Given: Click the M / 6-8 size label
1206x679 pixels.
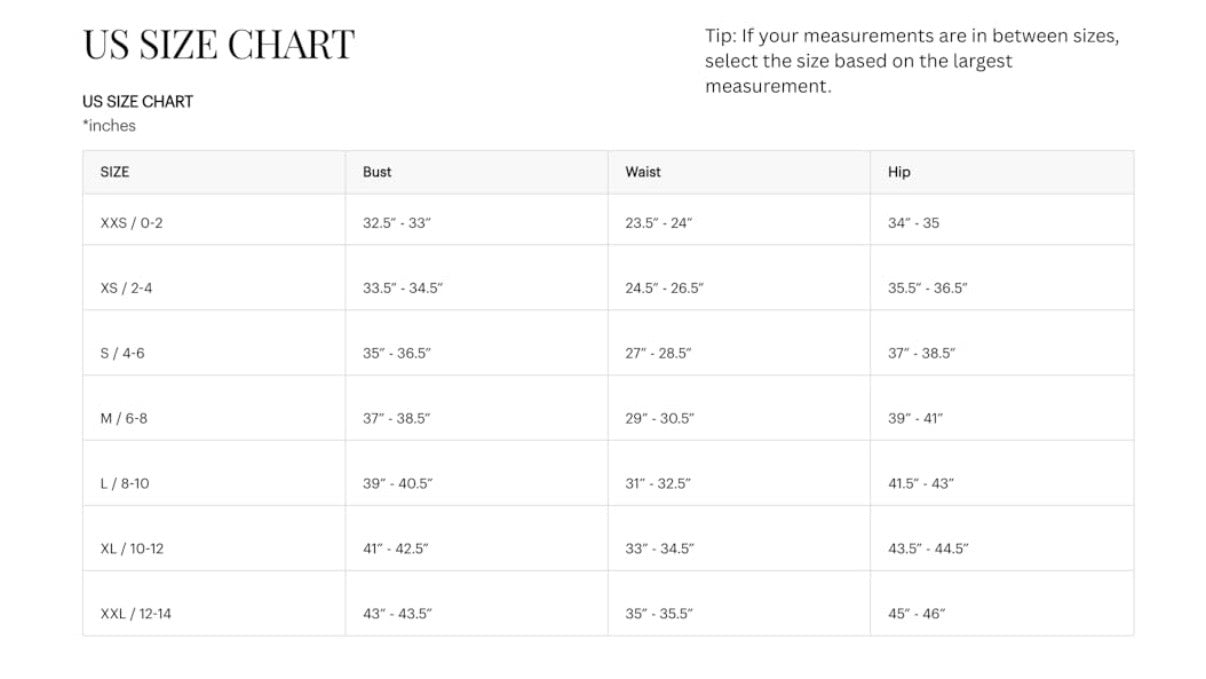Looking at the screenshot, I should (x=123, y=418).
